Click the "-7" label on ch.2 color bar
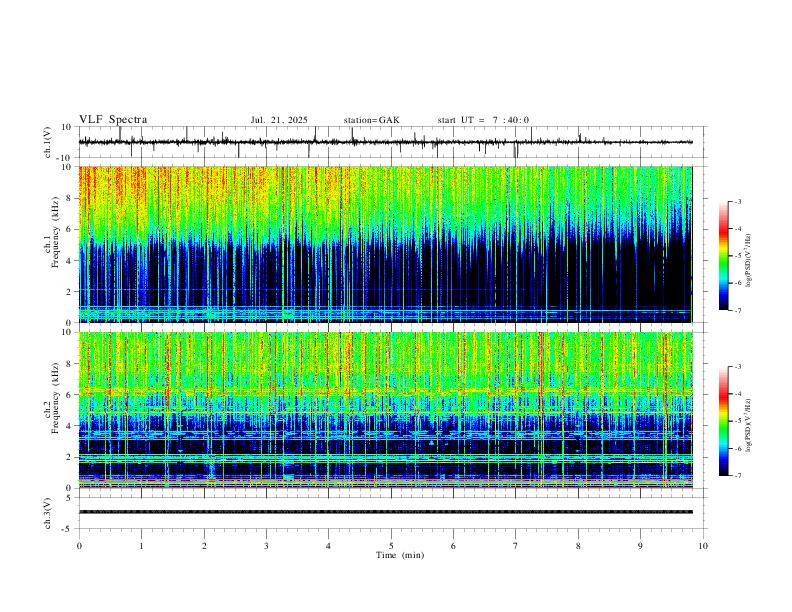The image size is (792, 612). point(737,476)
